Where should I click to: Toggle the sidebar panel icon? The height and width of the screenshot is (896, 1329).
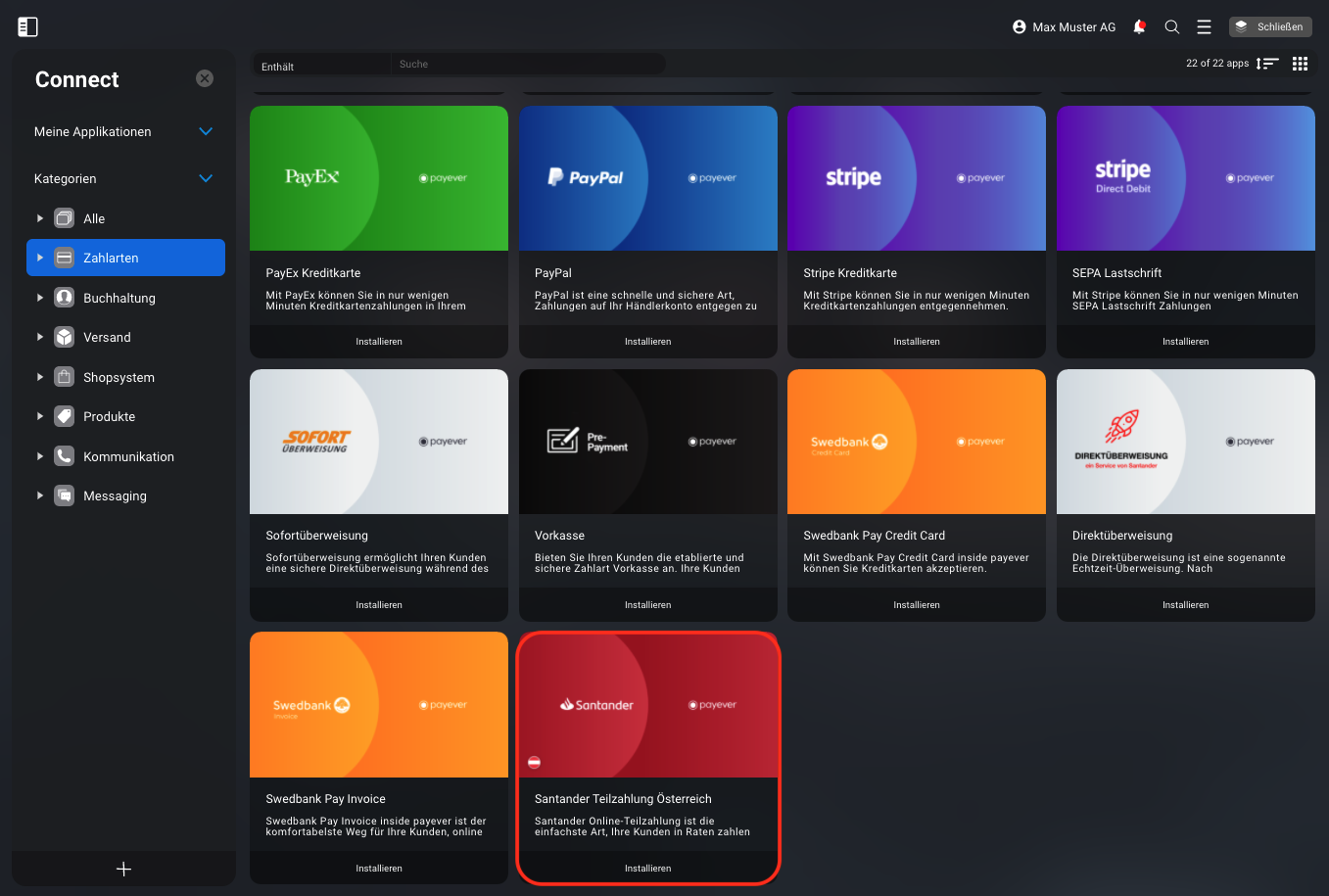[27, 27]
